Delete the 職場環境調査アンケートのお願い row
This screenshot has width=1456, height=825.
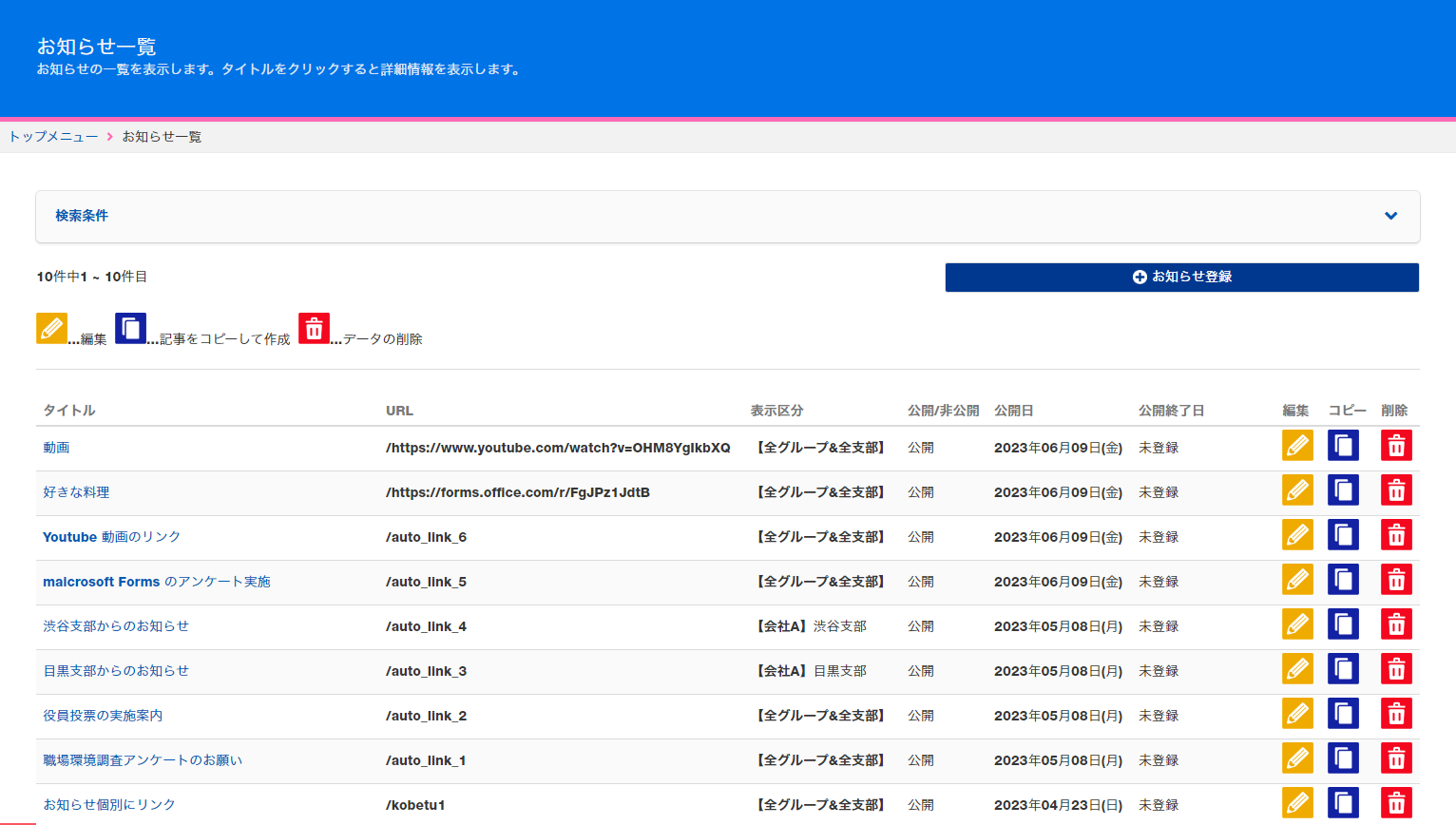click(x=1396, y=758)
